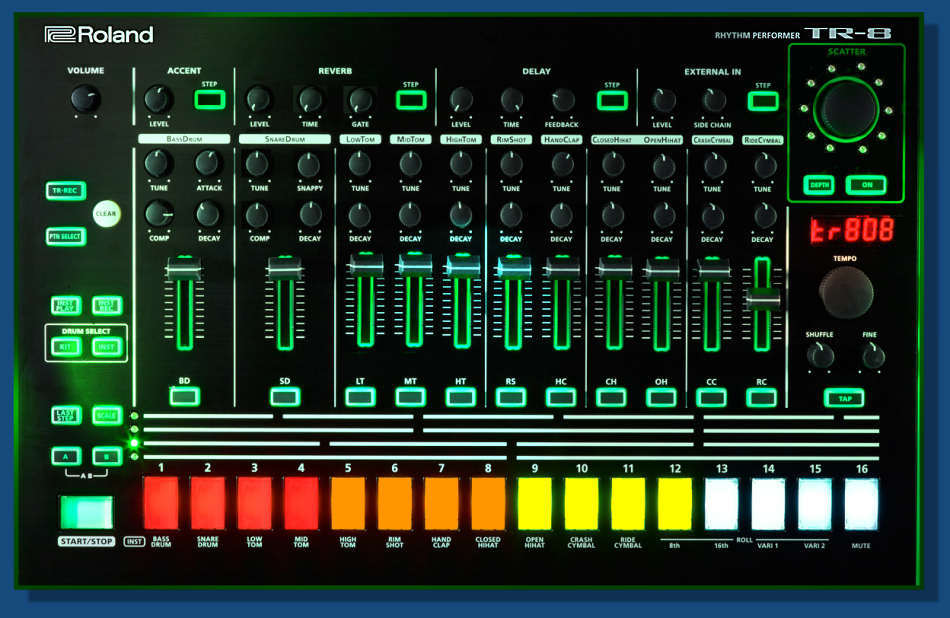Adjust Snare Drum TUNE knob
950x618 pixels.
pos(259,164)
